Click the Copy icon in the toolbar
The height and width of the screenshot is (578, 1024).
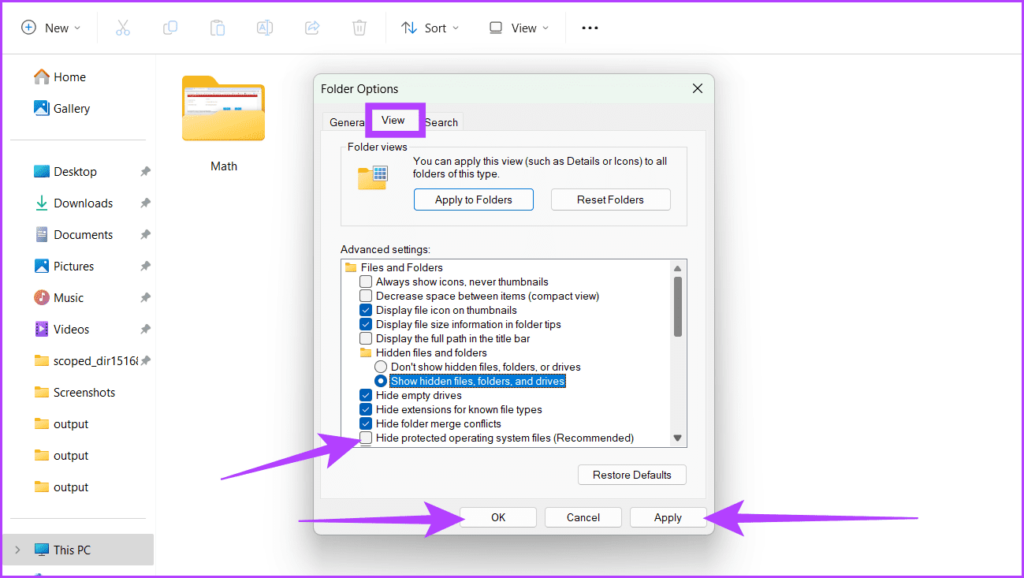point(170,27)
